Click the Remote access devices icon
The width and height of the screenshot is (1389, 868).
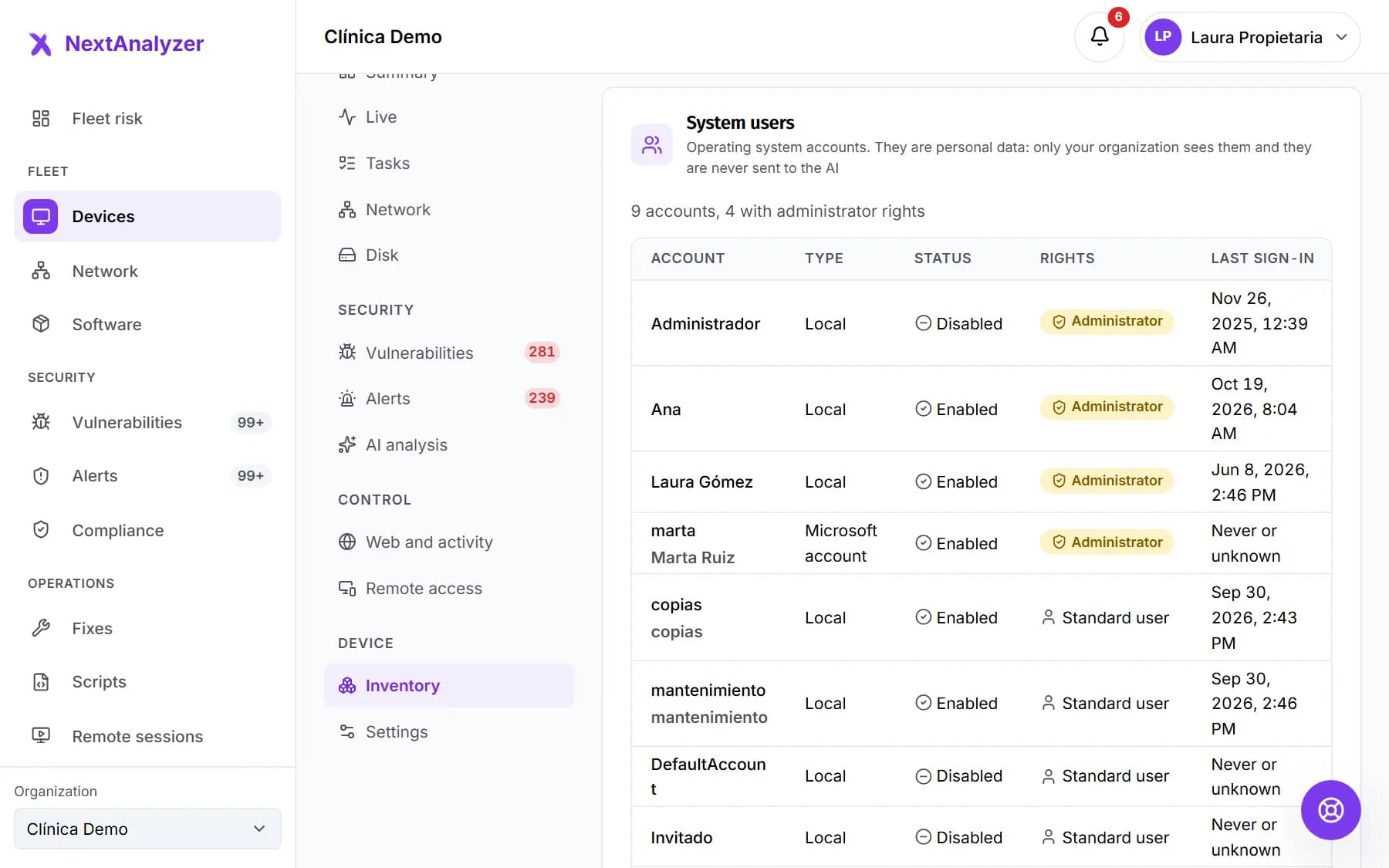pos(347,588)
